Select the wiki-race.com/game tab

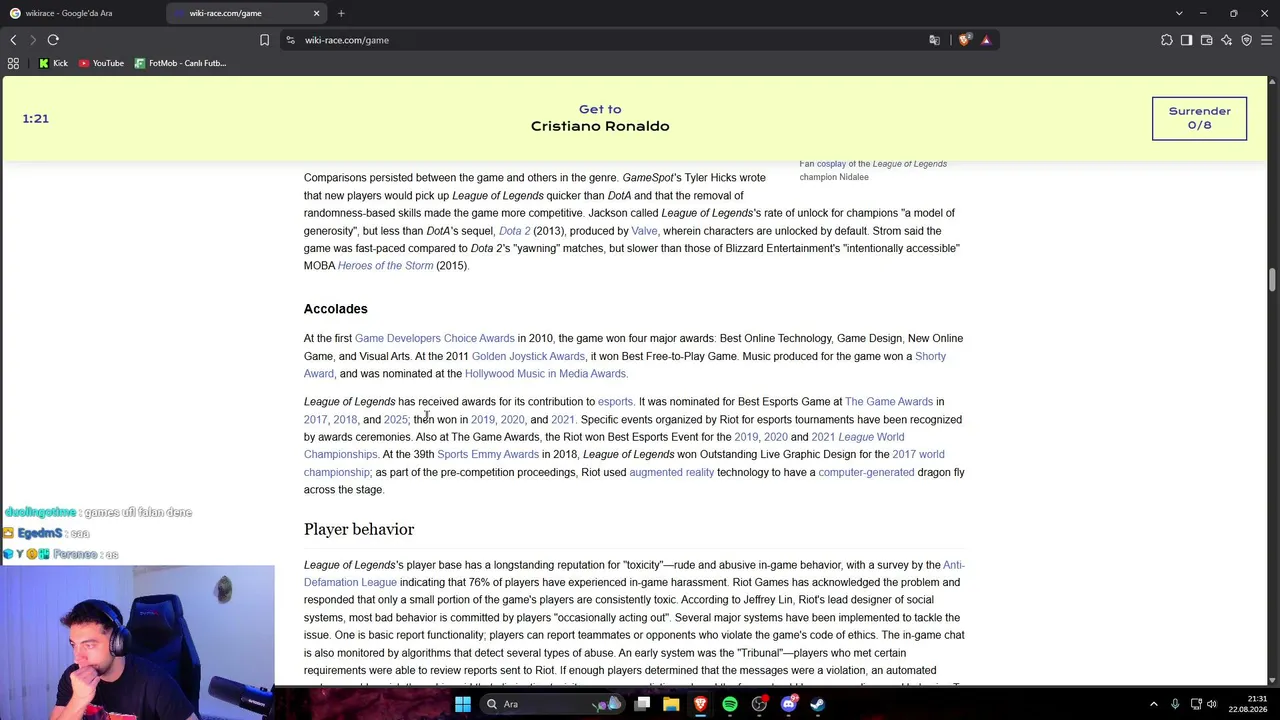[245, 13]
